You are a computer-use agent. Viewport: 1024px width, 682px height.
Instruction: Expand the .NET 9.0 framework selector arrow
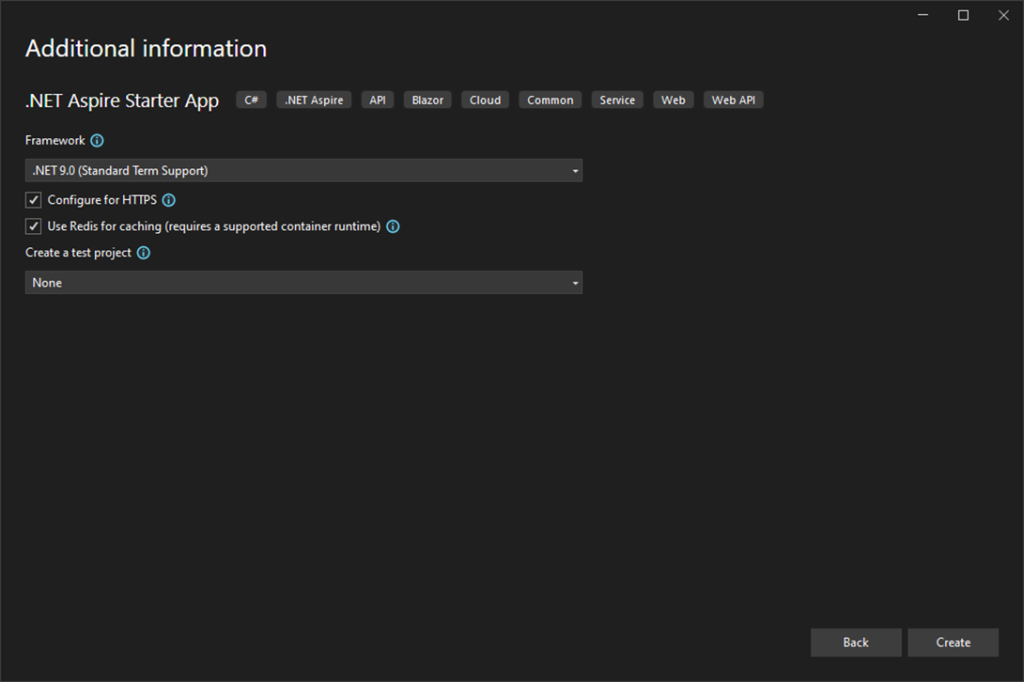click(x=575, y=170)
